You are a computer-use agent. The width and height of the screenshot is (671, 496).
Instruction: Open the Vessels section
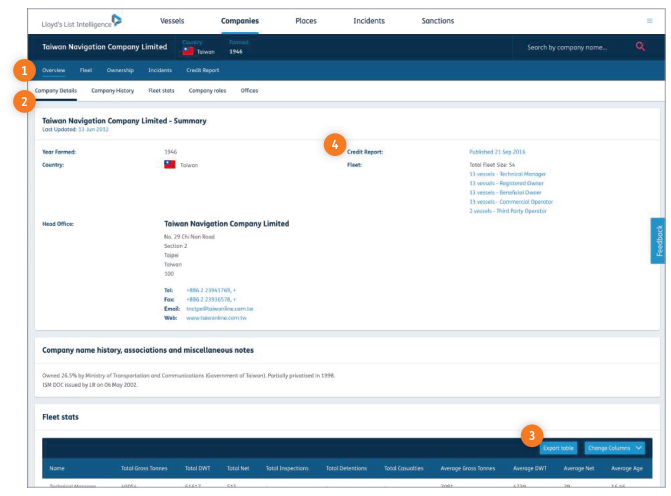[172, 21]
